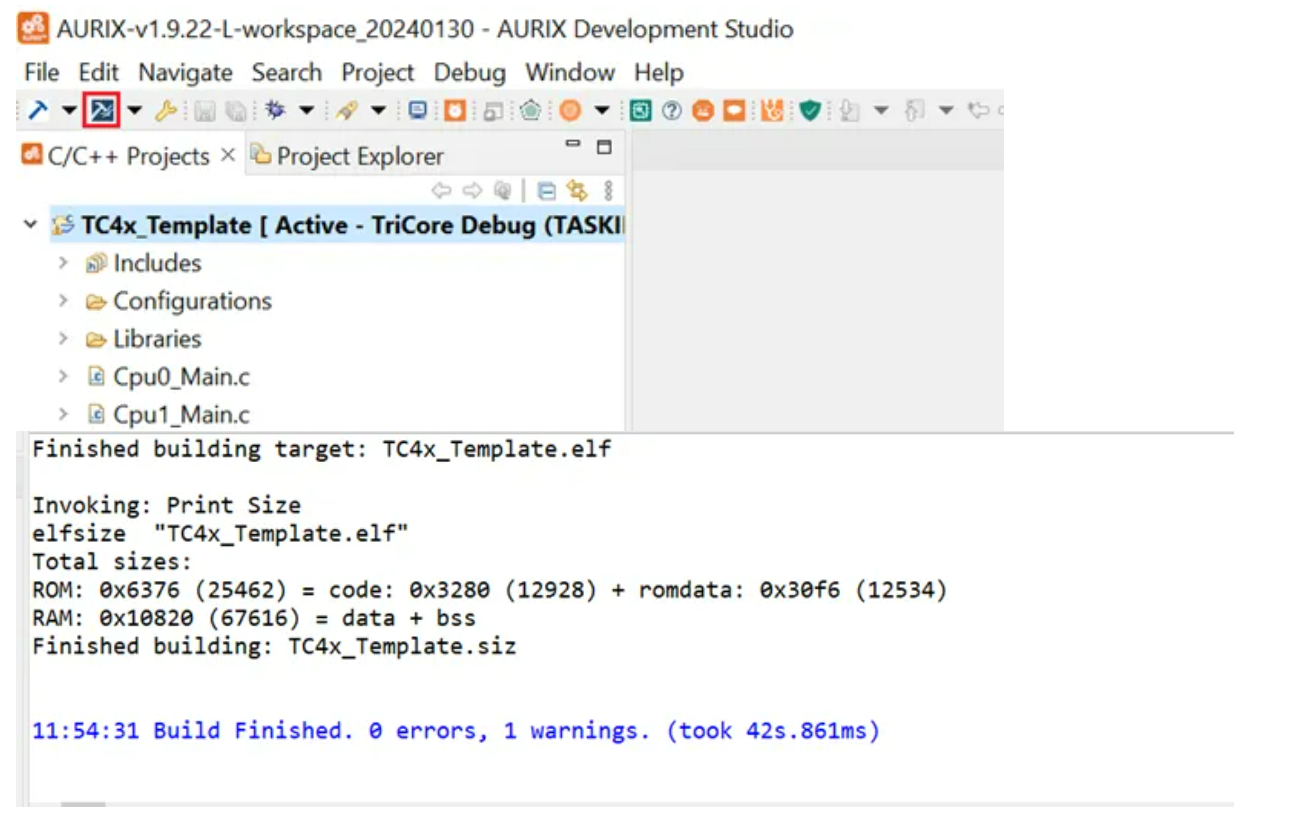Expand the Libraries folder node
Viewport: 1305px width, 825px height.
coord(63,339)
